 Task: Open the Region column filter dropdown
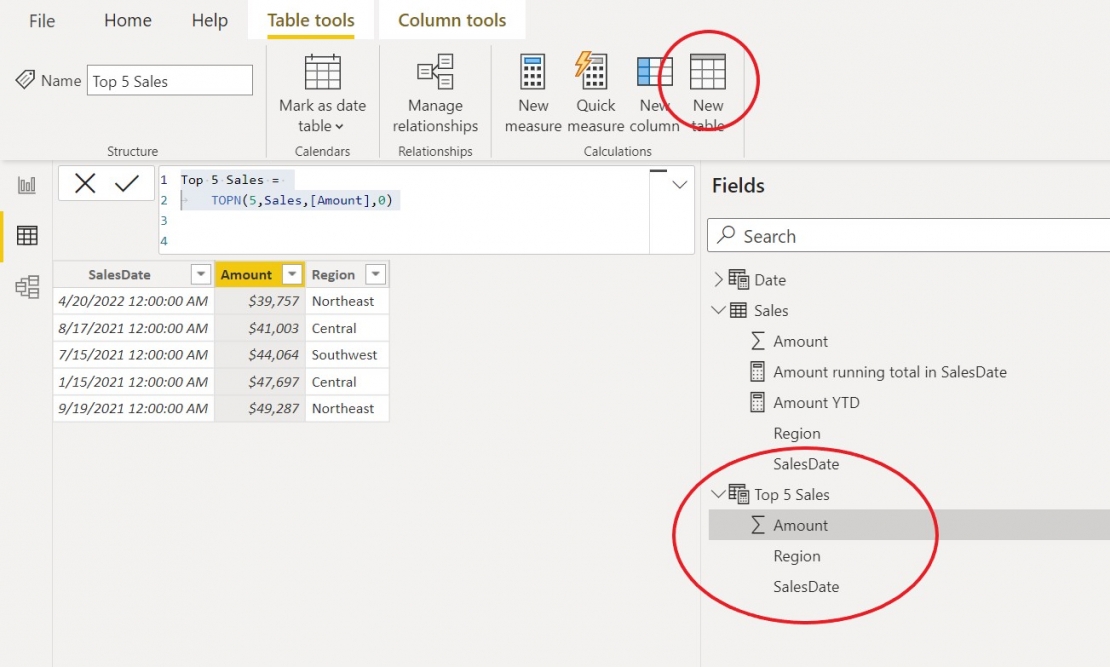tap(374, 274)
